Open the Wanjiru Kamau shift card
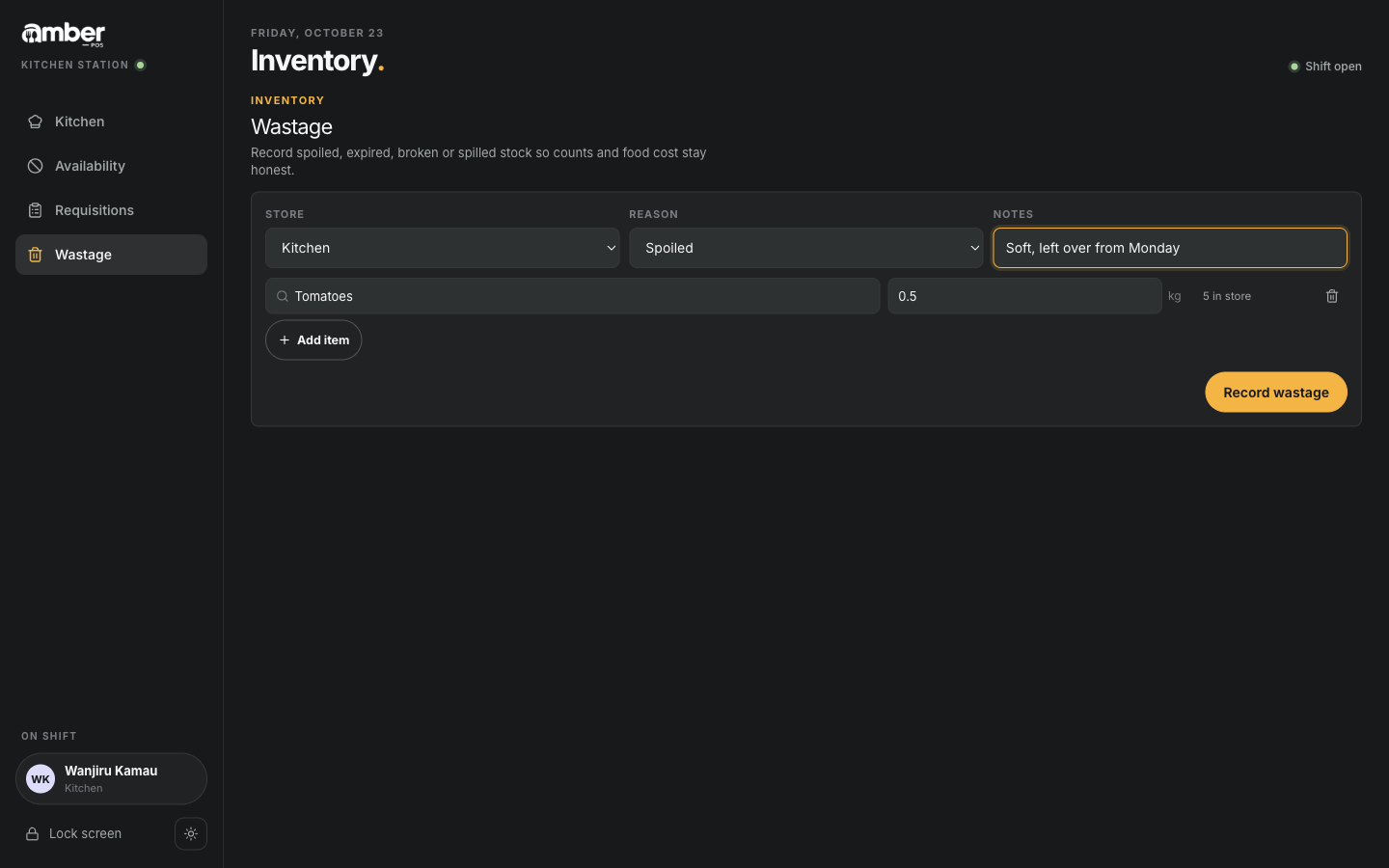Screen dimensions: 1389x868 point(111,779)
